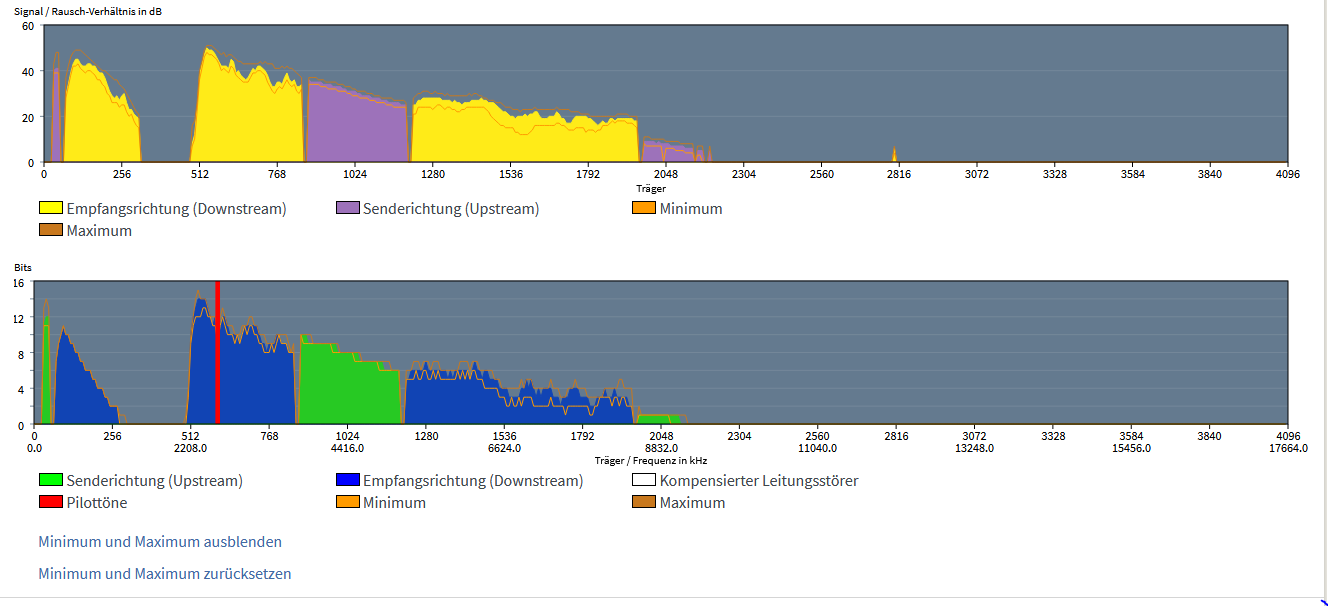This screenshot has height=606, width=1328.
Task: Click yellow Empfangsrichtung (Downstream) legend swatch
Action: tap(51, 209)
